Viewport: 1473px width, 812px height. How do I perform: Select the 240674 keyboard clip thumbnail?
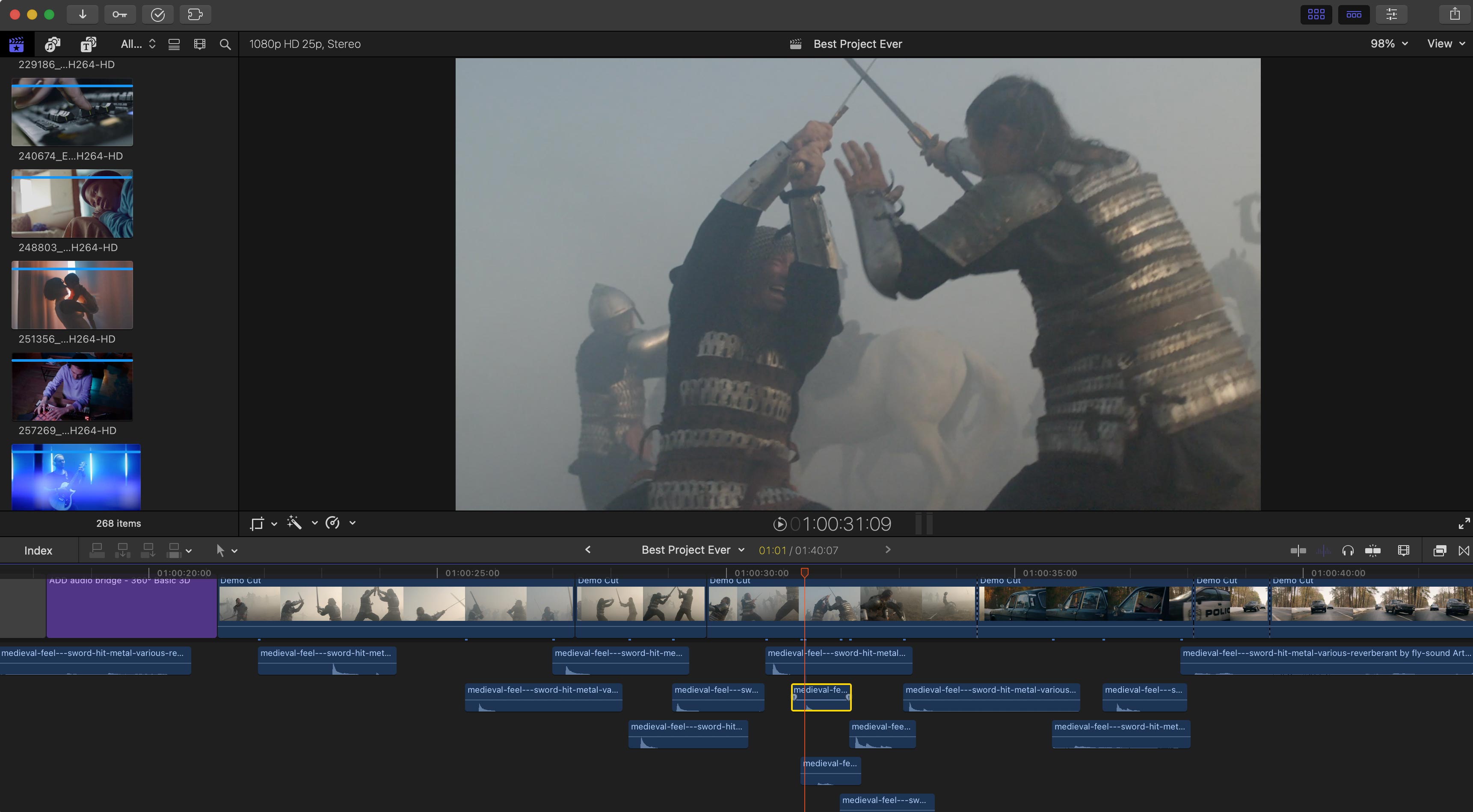click(x=72, y=112)
